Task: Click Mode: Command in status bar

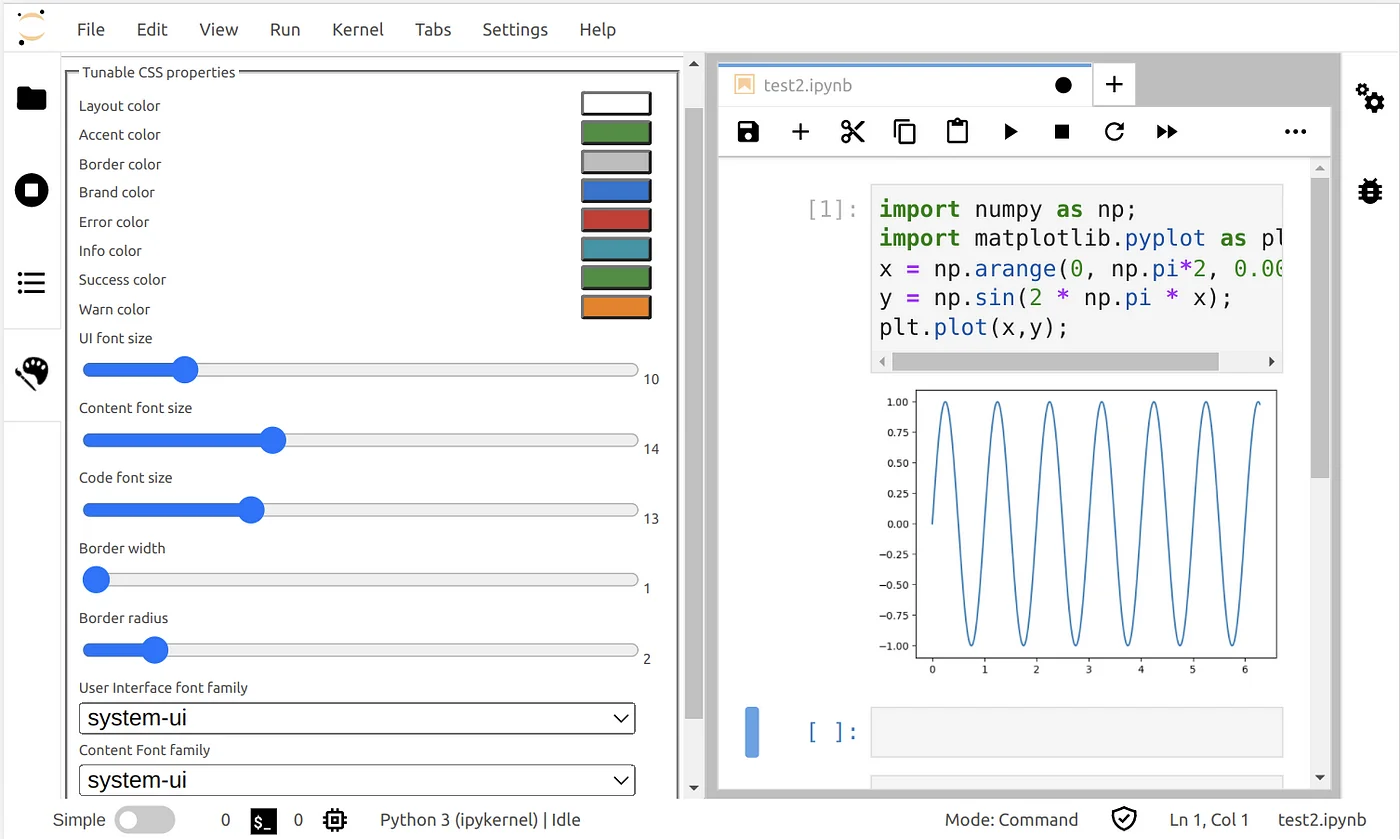Action: [1011, 820]
